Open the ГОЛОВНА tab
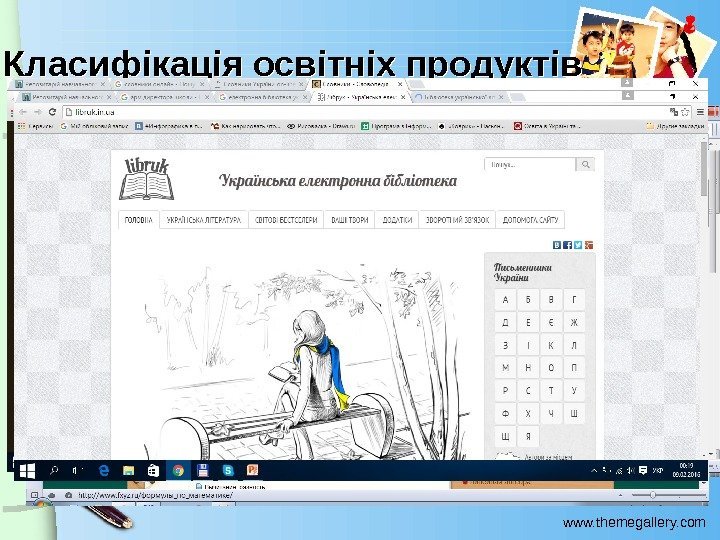 click(138, 220)
